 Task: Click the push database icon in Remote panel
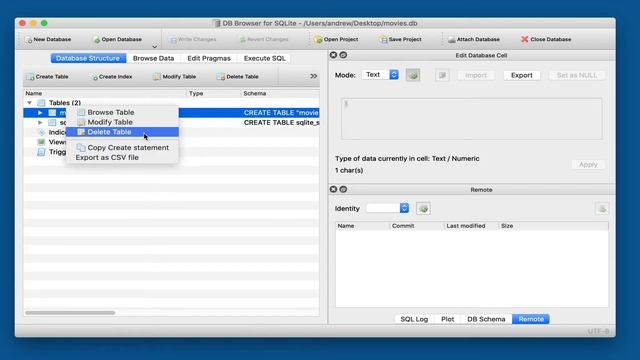(x=602, y=209)
